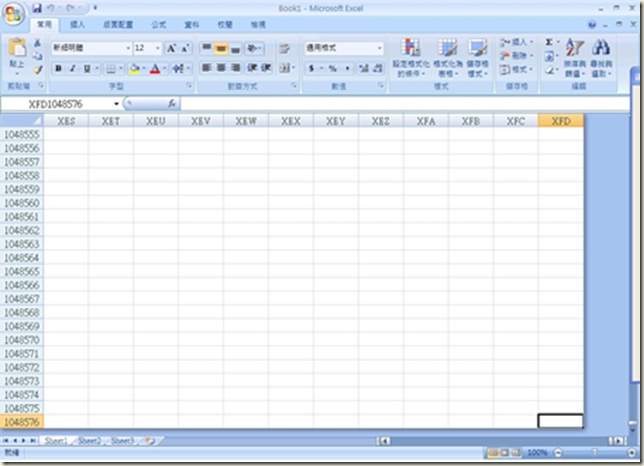Click the Zoom Out minus button
Image resolution: width=644 pixels, height=466 pixels.
coord(558,452)
